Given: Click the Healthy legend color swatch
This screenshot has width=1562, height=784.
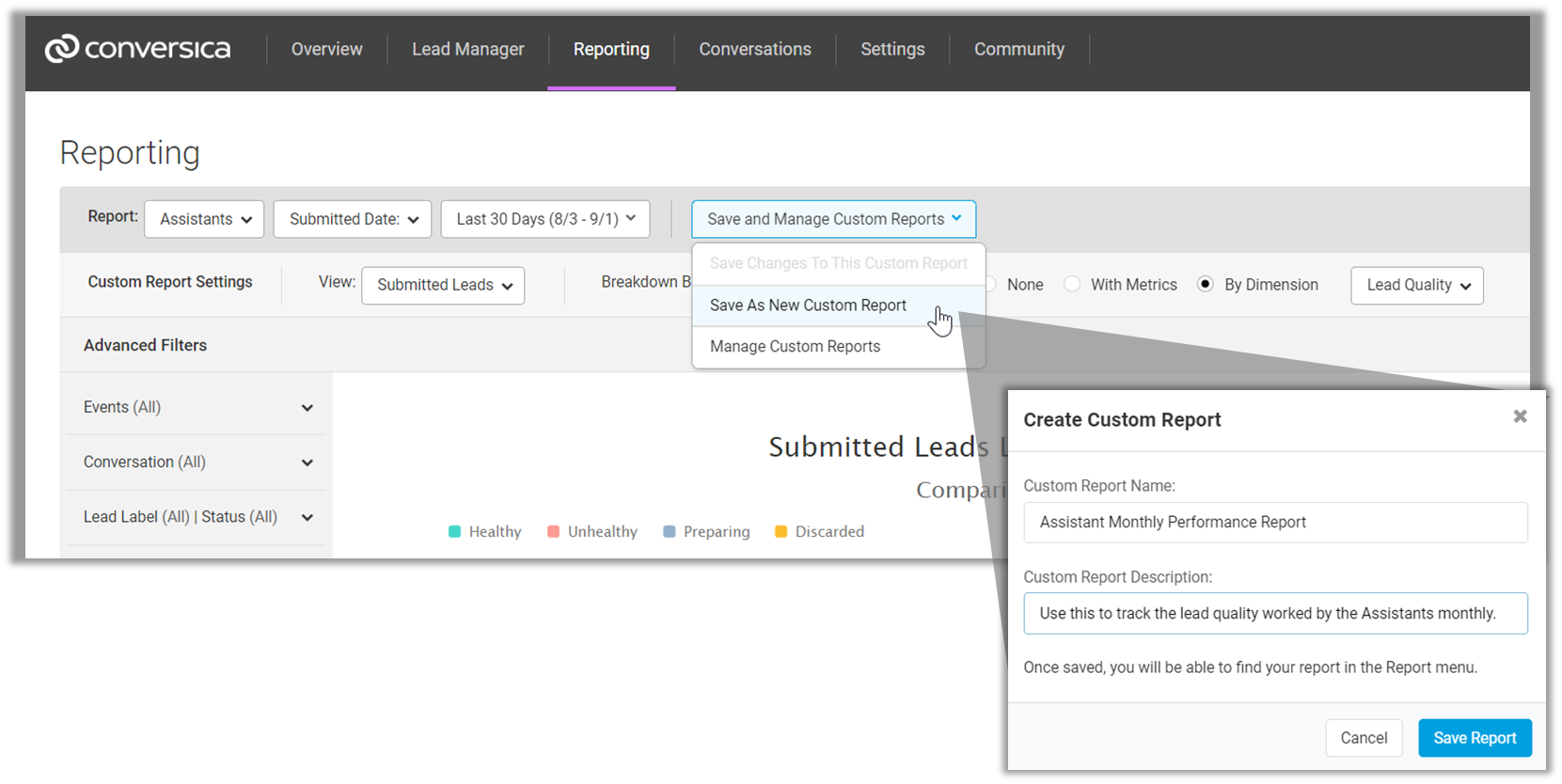Looking at the screenshot, I should (x=455, y=532).
